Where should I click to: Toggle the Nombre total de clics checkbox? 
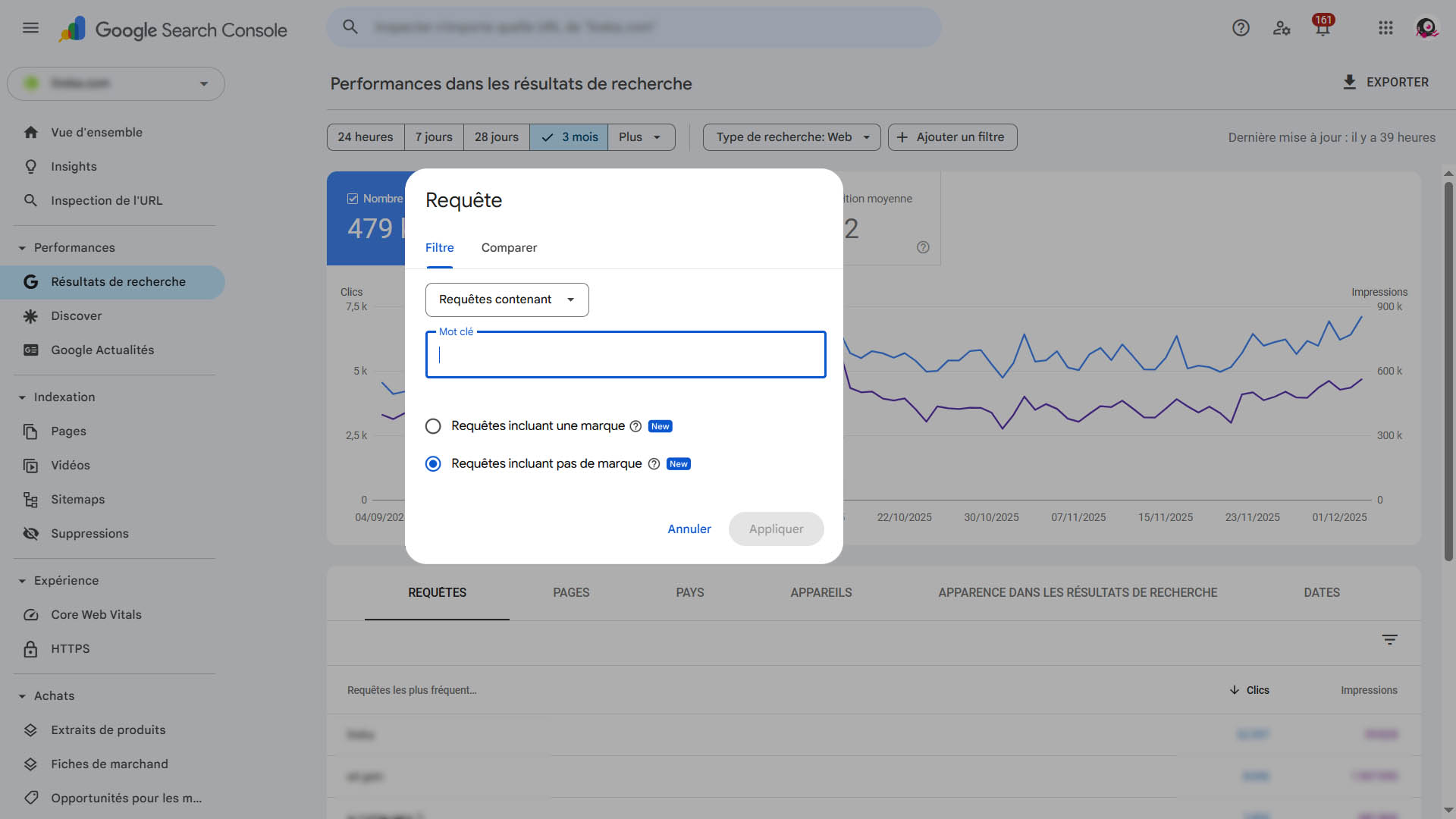click(x=353, y=199)
